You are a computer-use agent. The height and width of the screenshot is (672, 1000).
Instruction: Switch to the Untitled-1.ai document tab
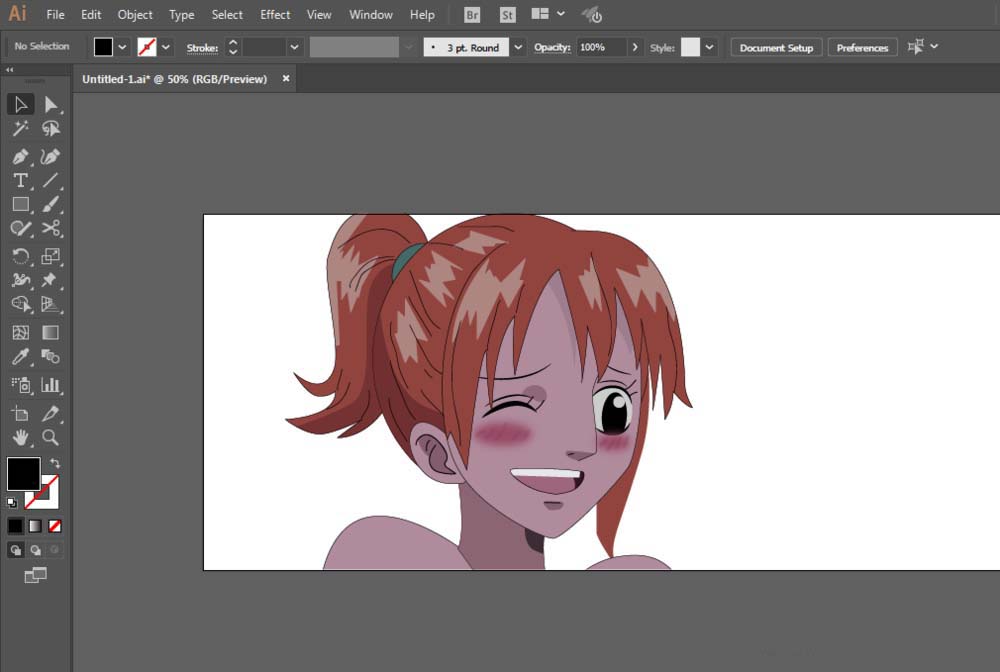coord(174,79)
